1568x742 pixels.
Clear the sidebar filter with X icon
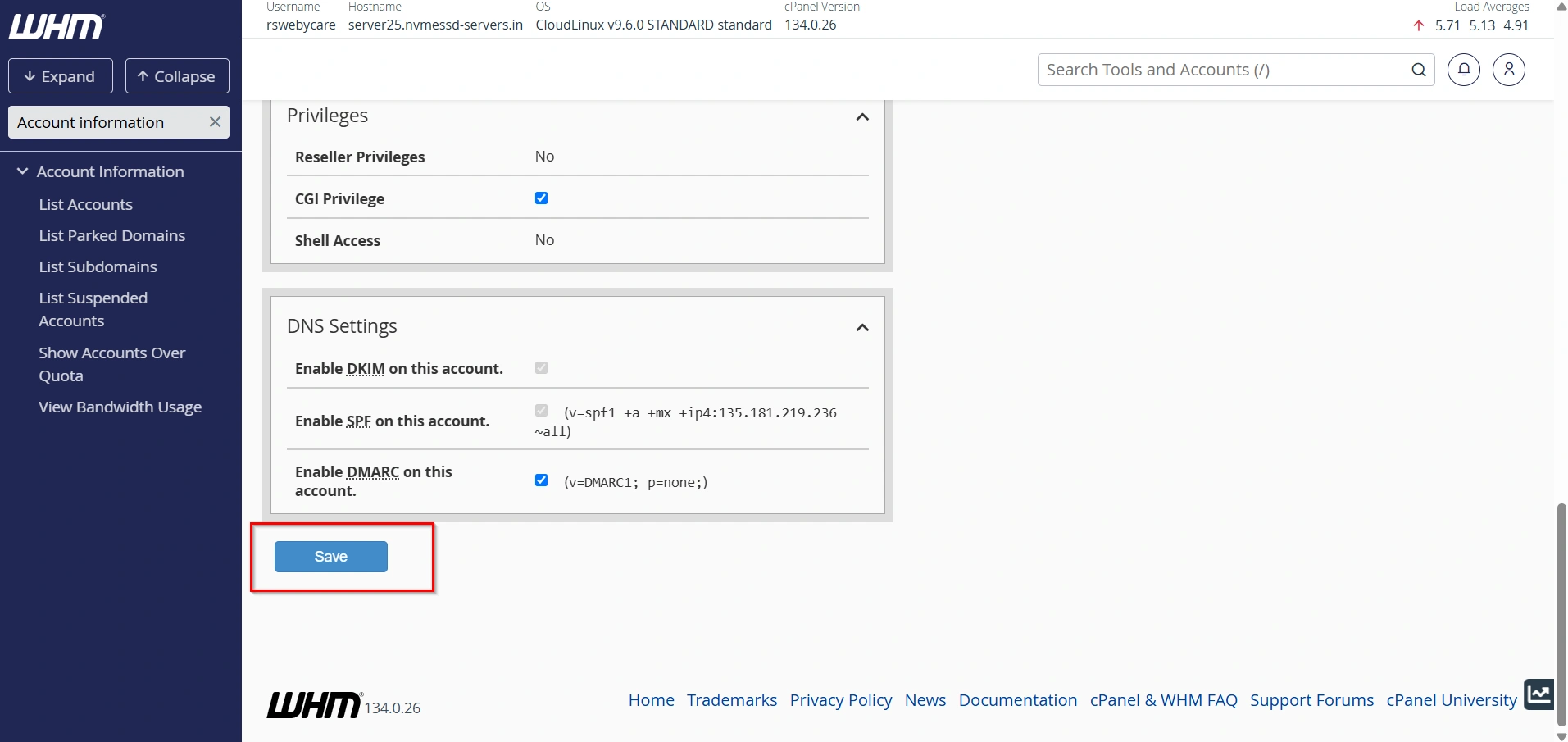point(215,122)
